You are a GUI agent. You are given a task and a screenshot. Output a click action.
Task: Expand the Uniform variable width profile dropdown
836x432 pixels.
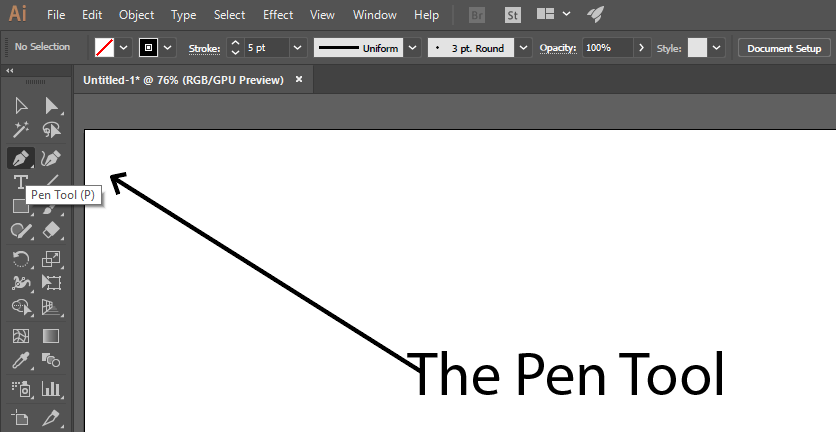pyautogui.click(x=411, y=48)
